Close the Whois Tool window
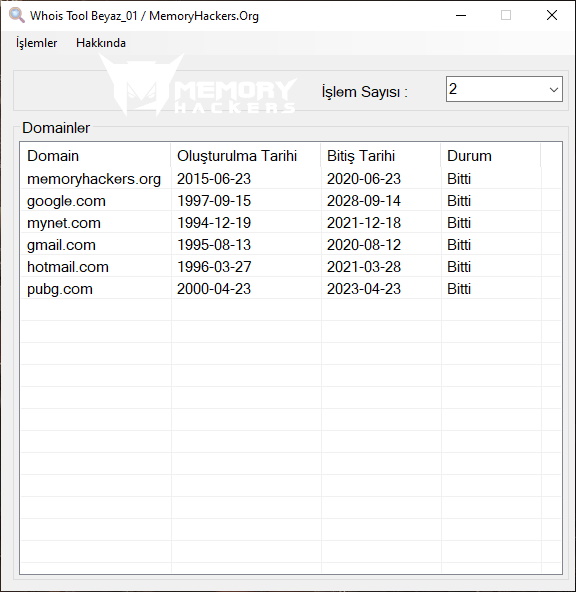 pyautogui.click(x=552, y=15)
